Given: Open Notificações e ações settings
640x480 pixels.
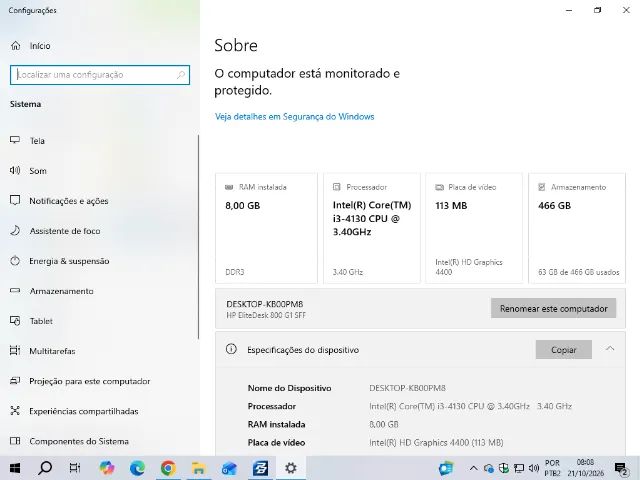Looking at the screenshot, I should coord(69,201).
